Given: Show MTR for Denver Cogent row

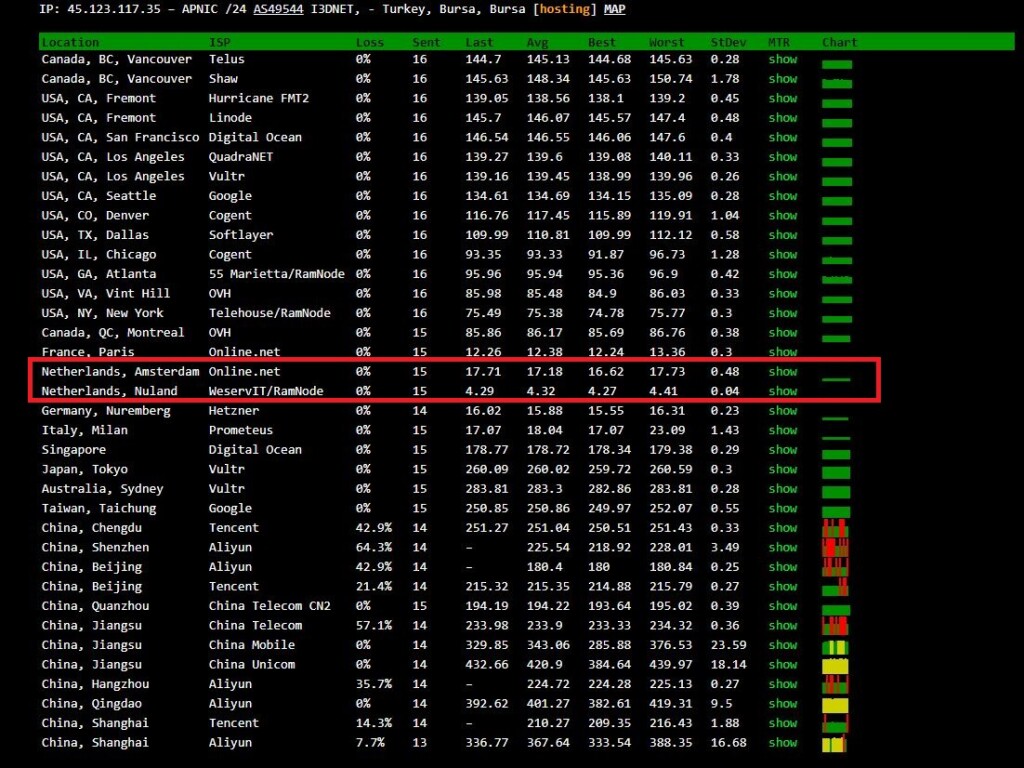Looking at the screenshot, I should pyautogui.click(x=782, y=216).
